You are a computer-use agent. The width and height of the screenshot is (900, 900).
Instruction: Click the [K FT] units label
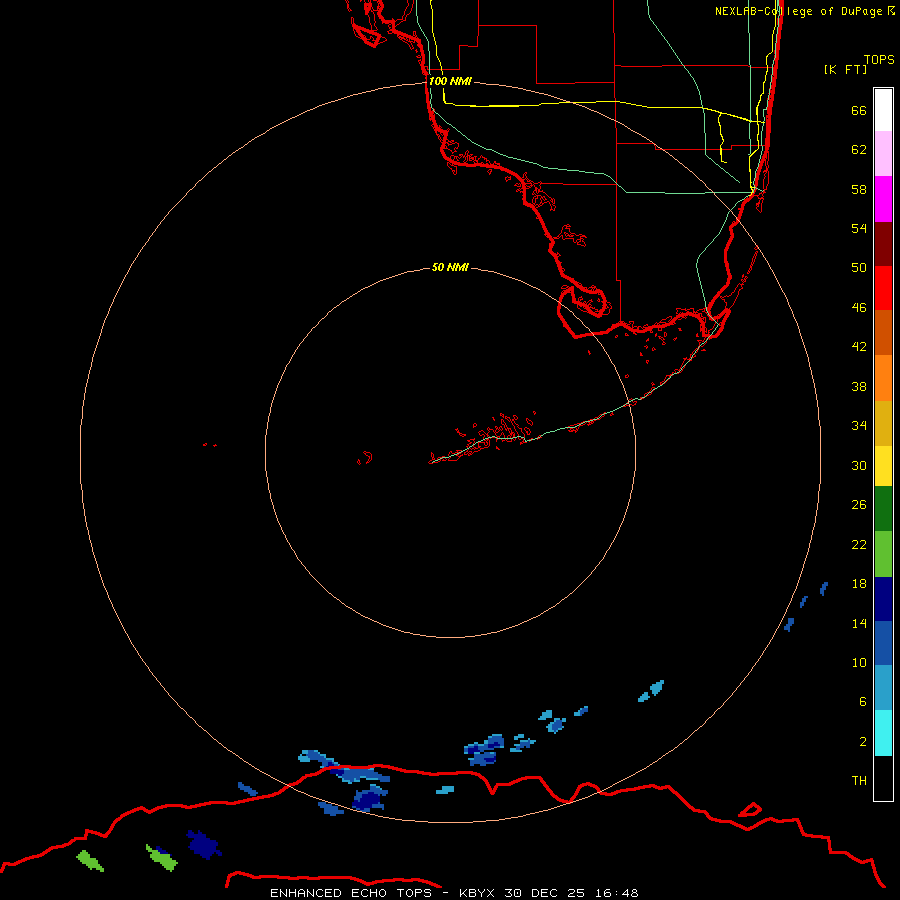845,69
